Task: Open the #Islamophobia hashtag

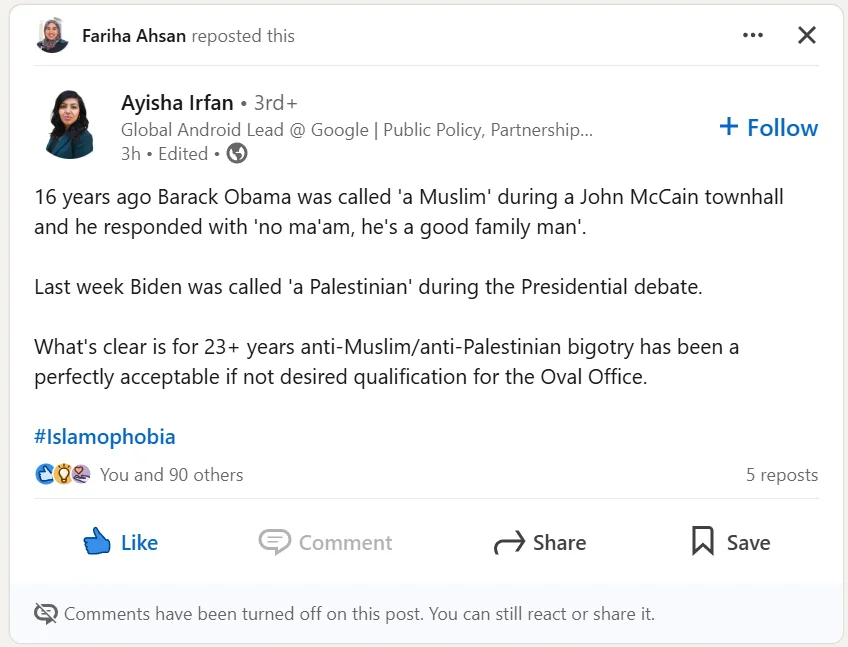Action: coord(105,437)
